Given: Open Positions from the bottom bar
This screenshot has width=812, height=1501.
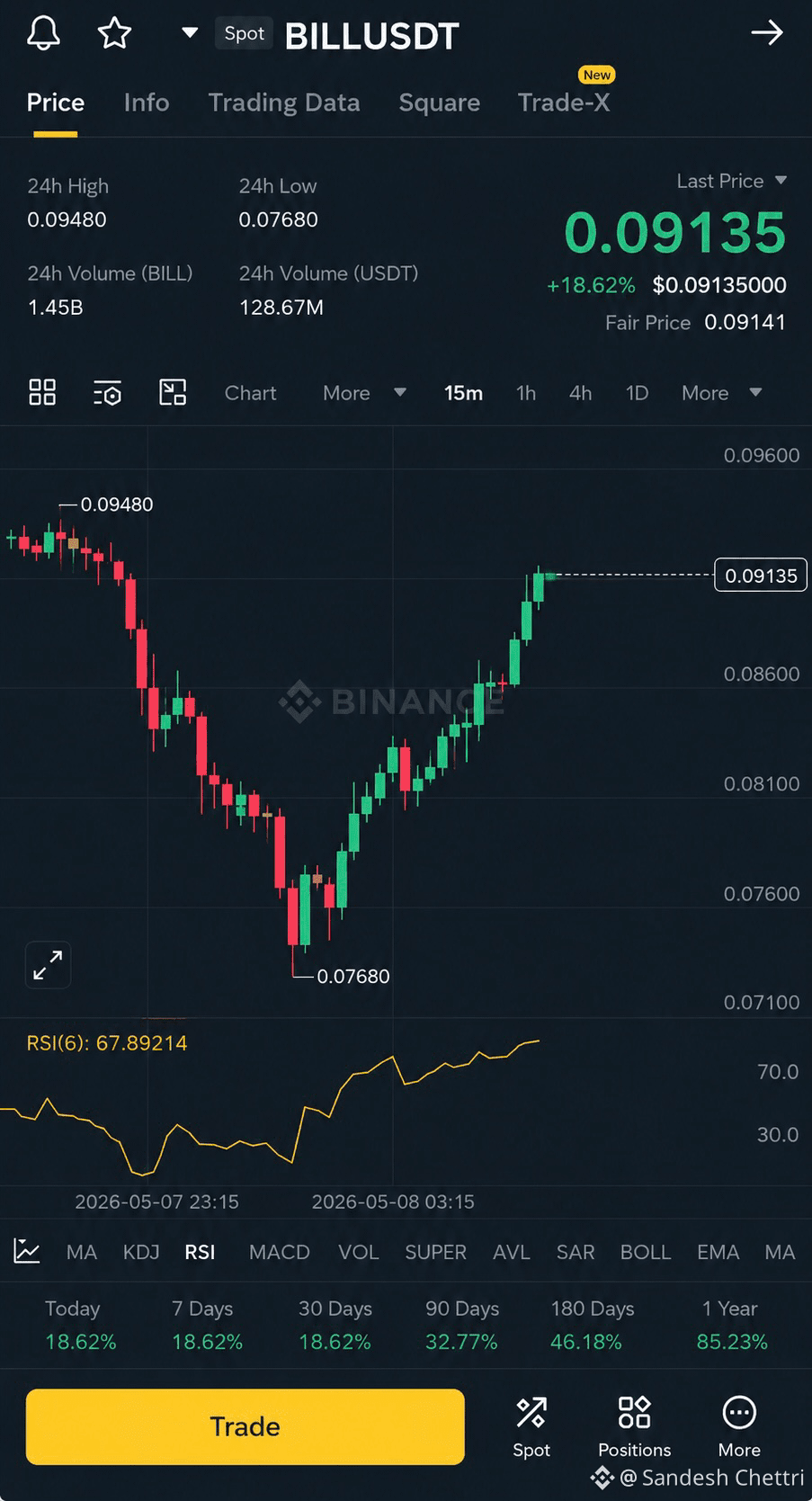Looking at the screenshot, I should point(635,1427).
